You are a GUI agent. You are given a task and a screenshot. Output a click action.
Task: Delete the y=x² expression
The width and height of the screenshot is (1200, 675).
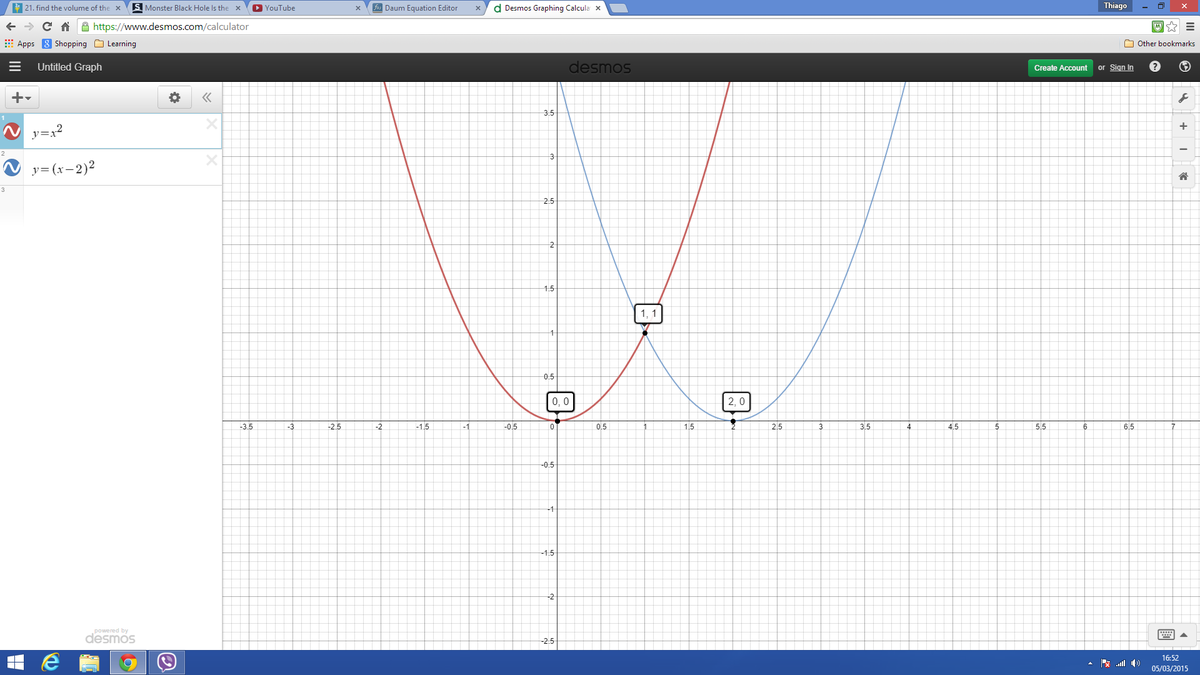211,125
